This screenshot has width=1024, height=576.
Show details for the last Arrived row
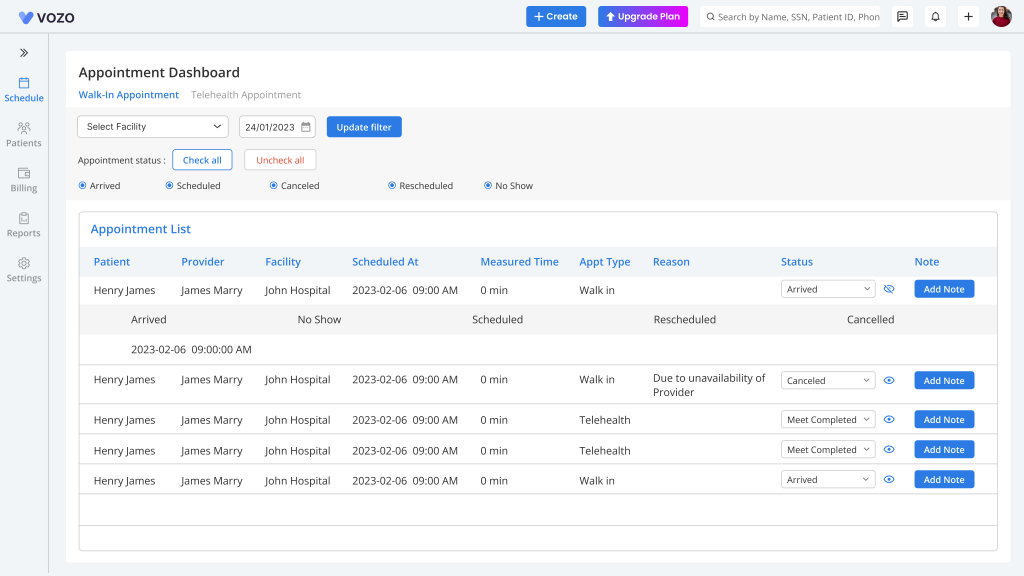[889, 480]
